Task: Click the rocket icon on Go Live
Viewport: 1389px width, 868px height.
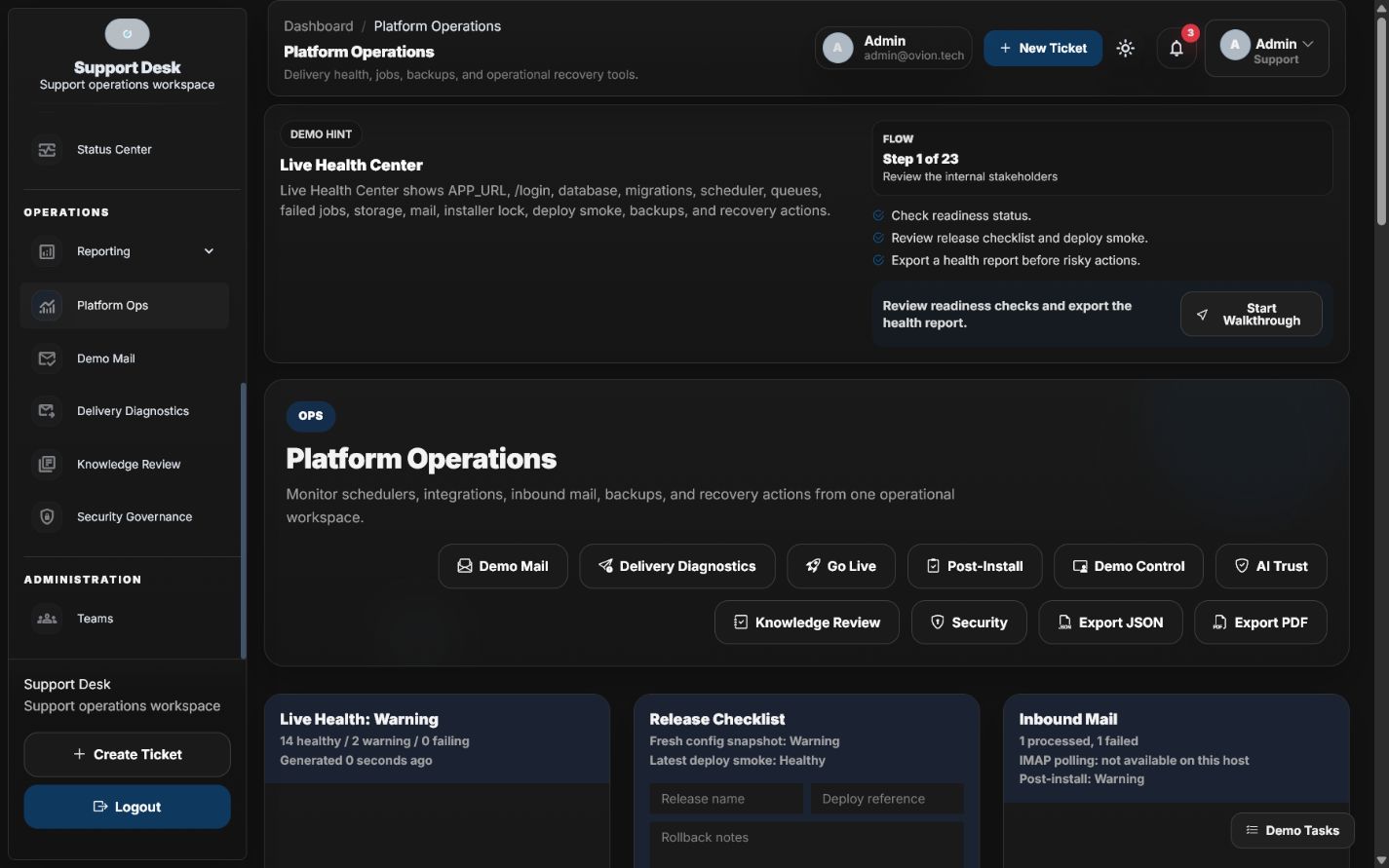Action: pos(813,566)
